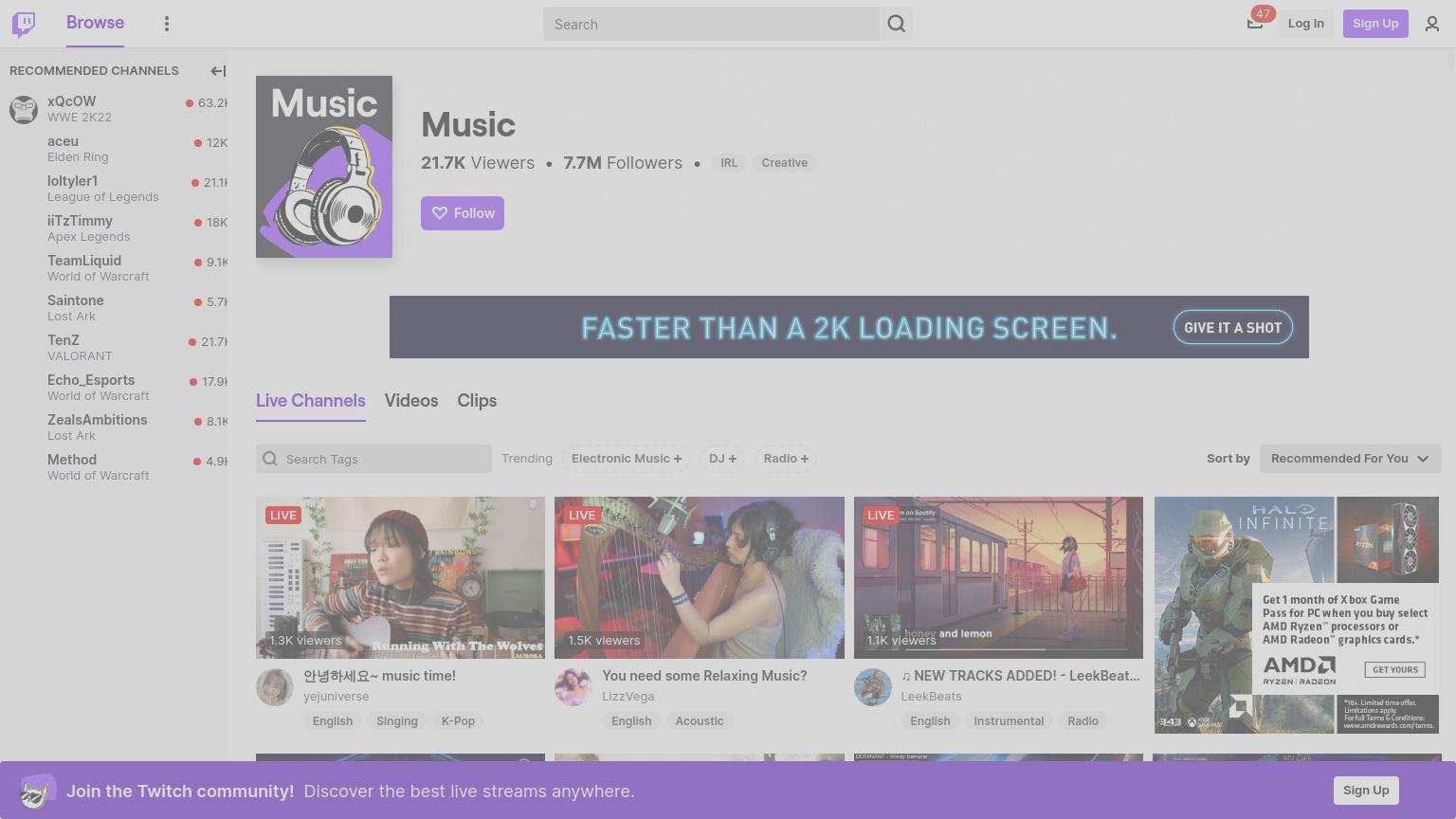The height and width of the screenshot is (819, 1456).
Task: Open 'You need some Relaxing Music?' stream title
Action: 704,676
